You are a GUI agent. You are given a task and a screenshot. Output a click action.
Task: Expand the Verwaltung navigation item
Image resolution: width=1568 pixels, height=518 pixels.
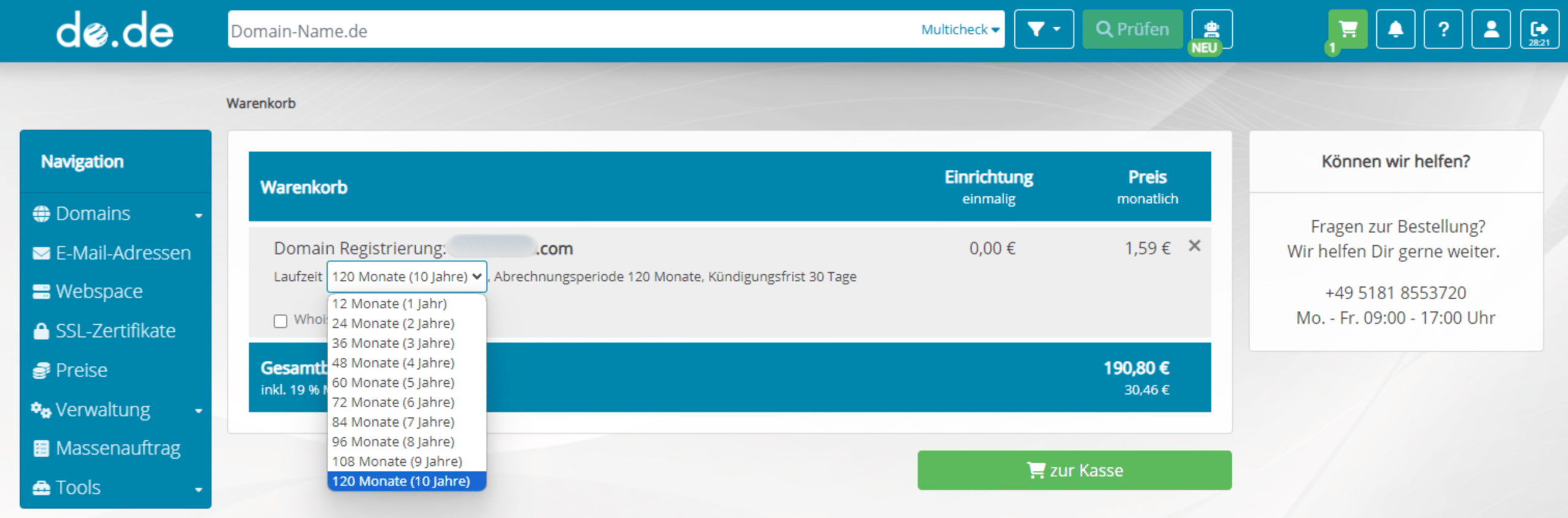pyautogui.click(x=115, y=409)
